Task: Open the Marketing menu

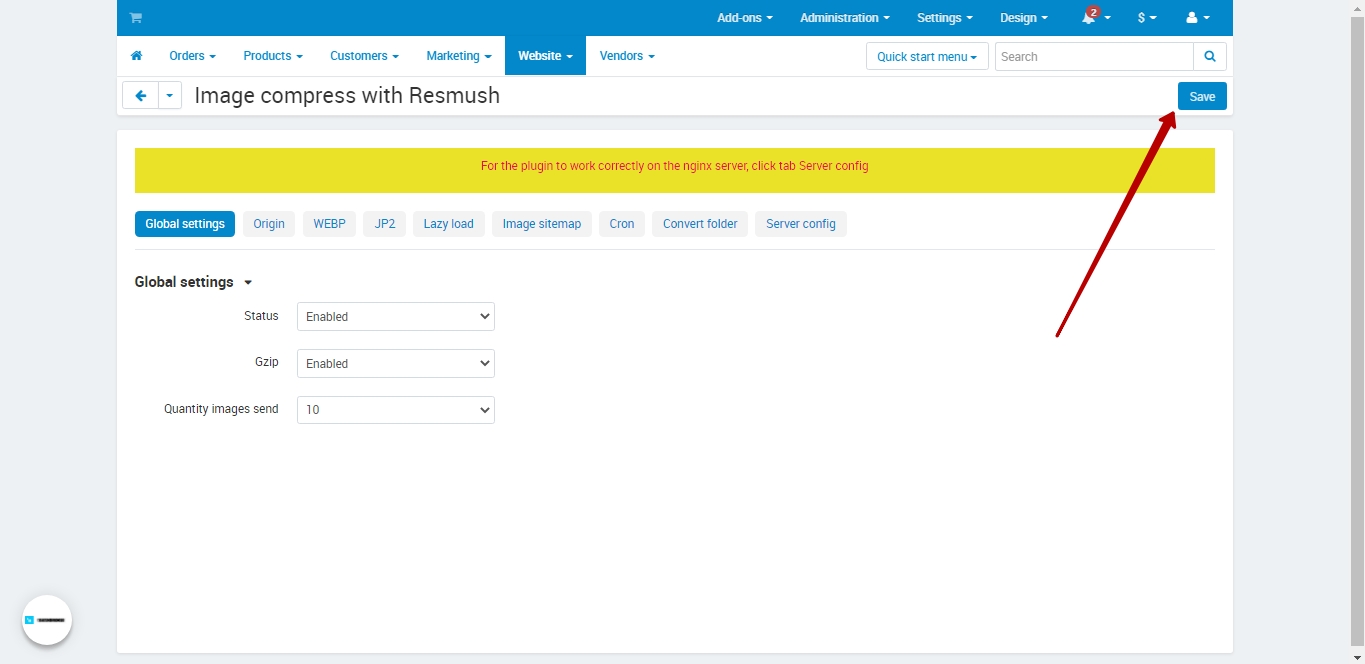Action: click(459, 56)
